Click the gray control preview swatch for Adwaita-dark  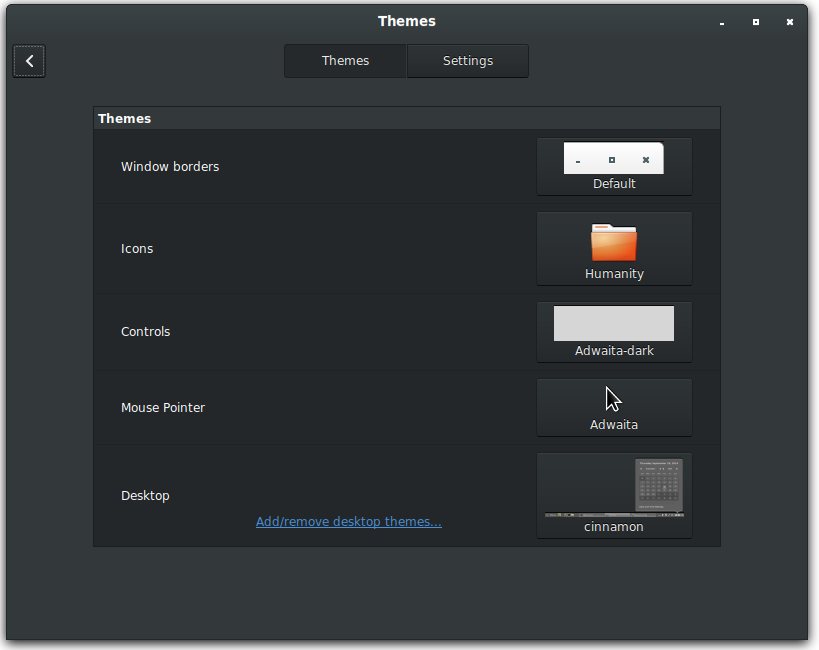(613, 322)
